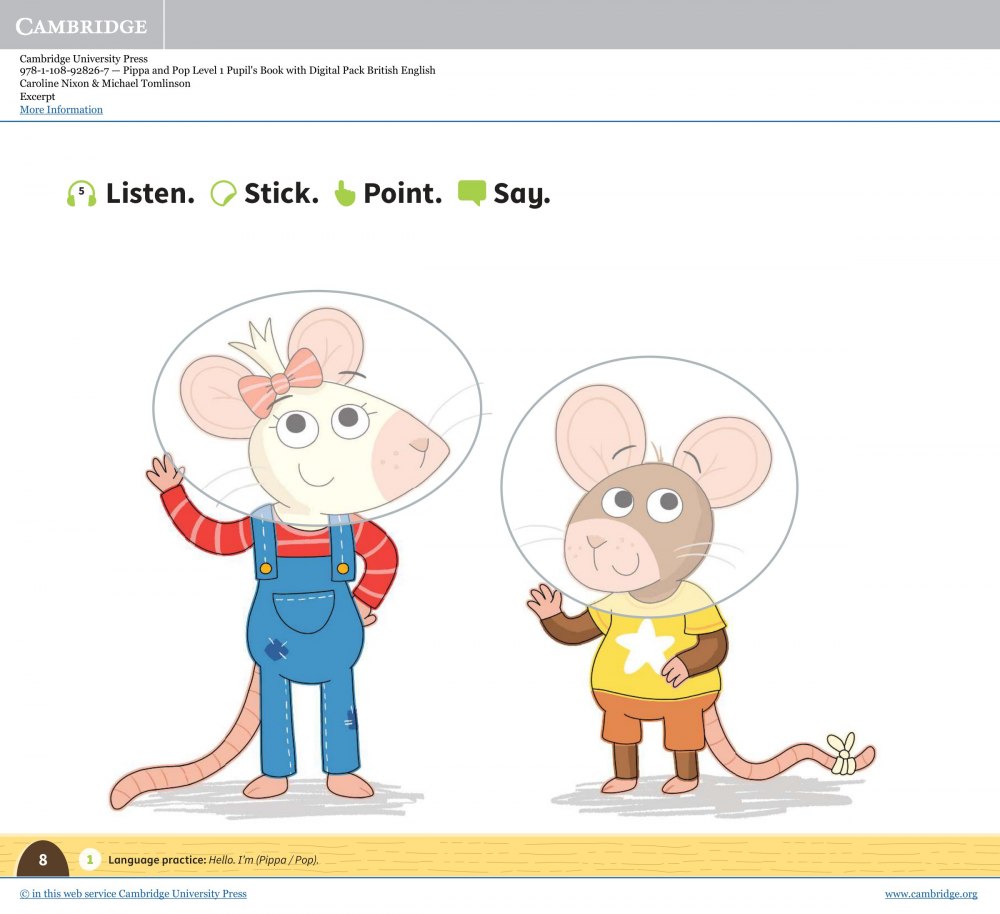Click the Language practice text

tap(213, 860)
